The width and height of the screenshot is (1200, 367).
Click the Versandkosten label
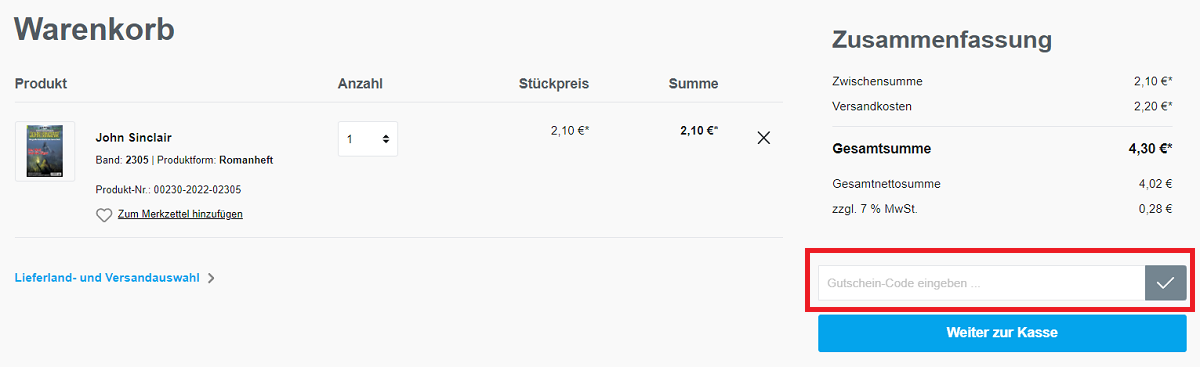[x=872, y=106]
